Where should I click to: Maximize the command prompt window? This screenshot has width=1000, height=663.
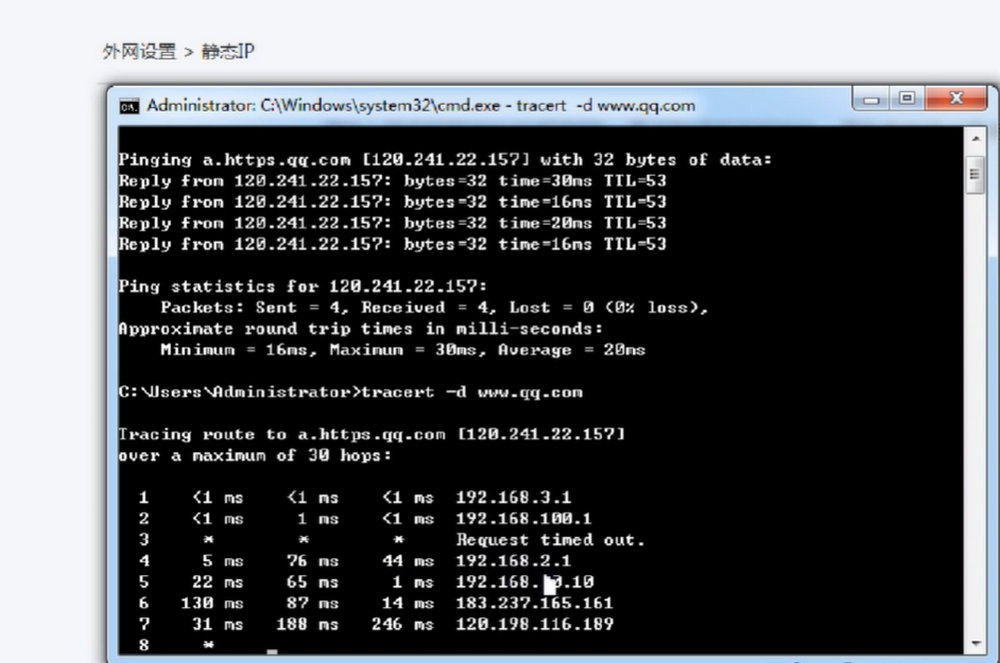click(907, 99)
